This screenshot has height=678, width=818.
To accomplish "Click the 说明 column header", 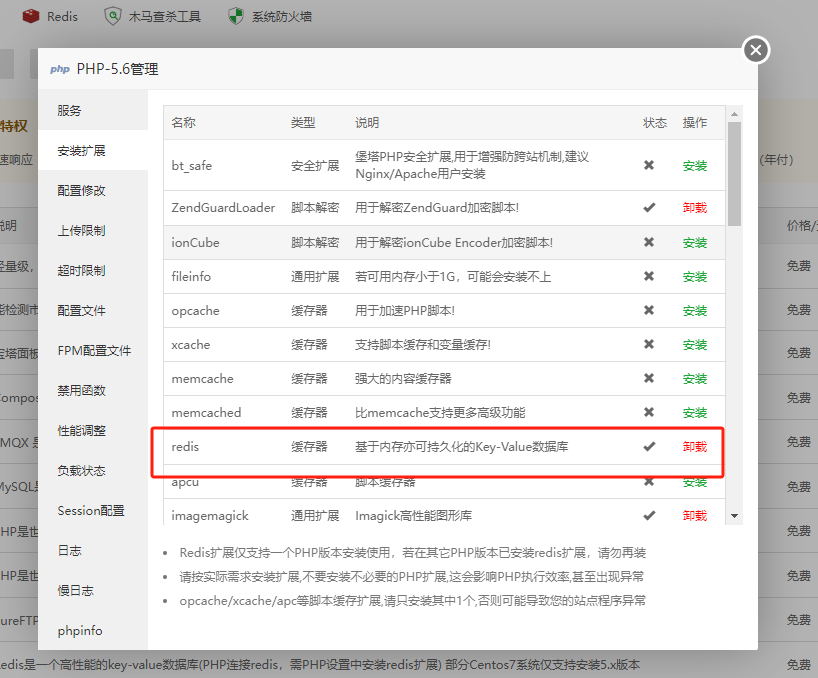I will pyautogui.click(x=367, y=123).
